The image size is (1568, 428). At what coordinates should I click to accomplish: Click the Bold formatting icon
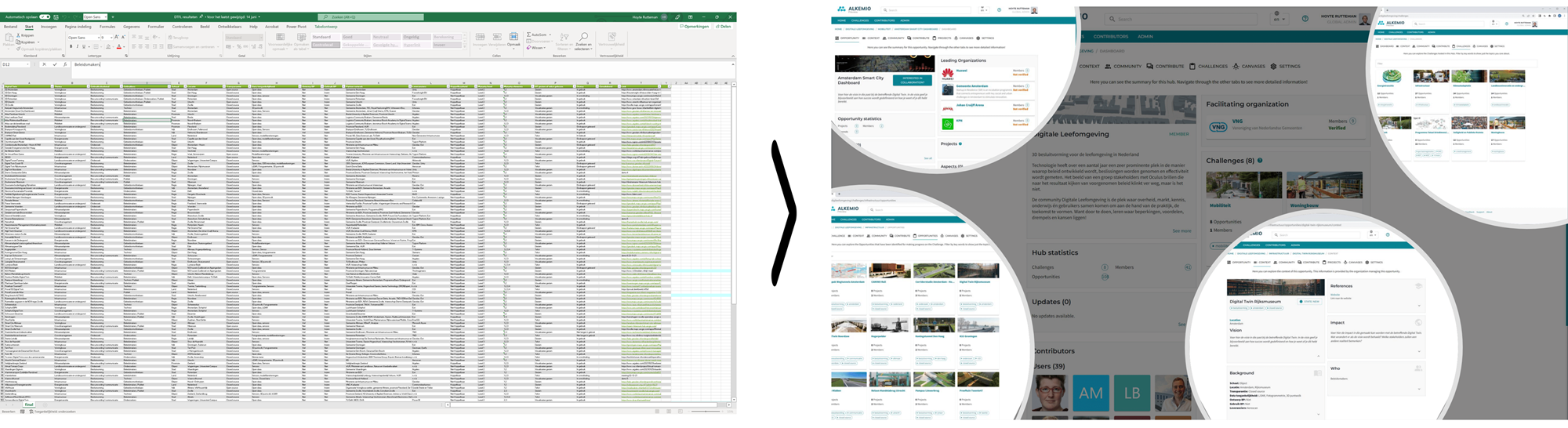[x=71, y=46]
